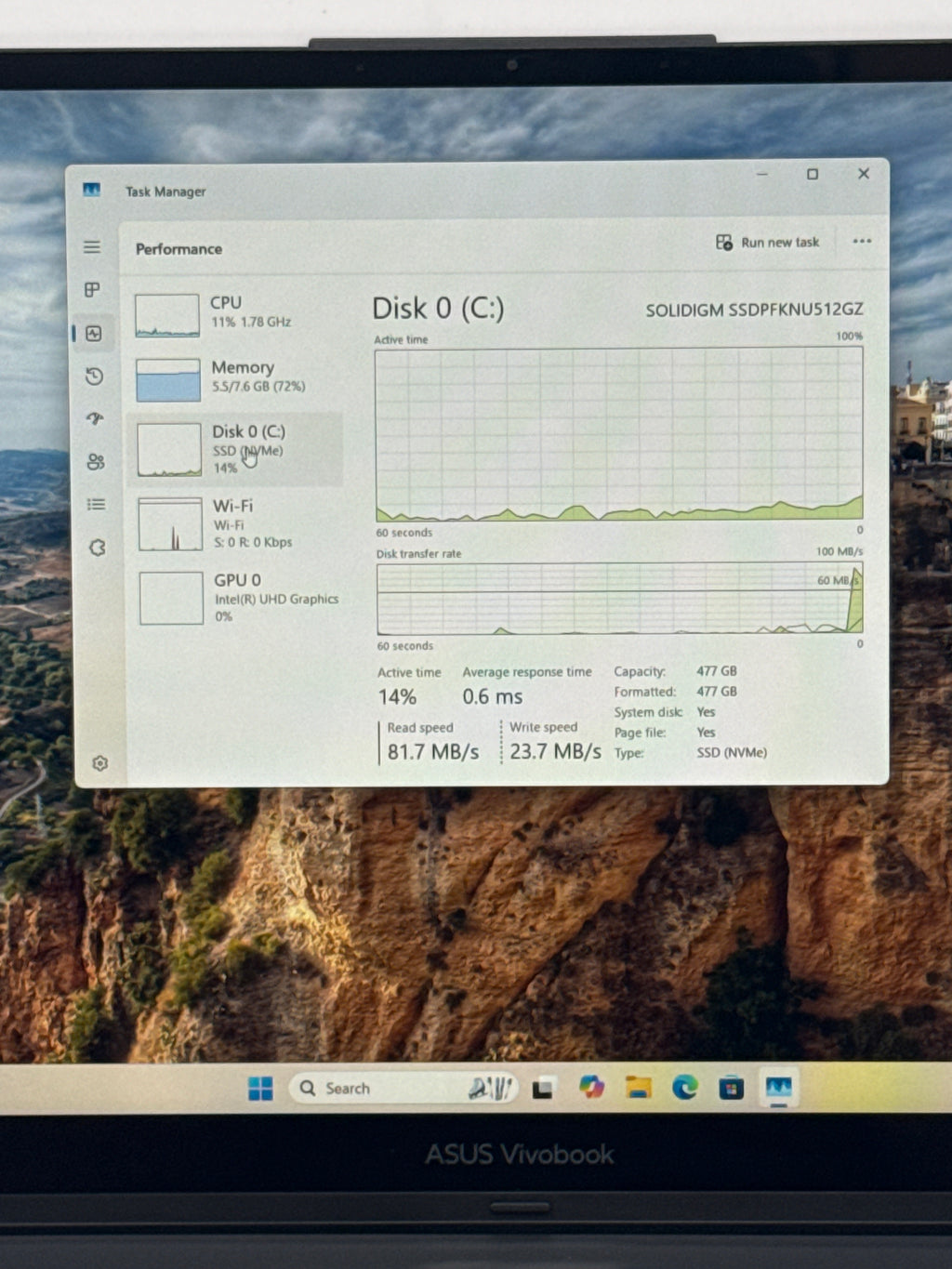The width and height of the screenshot is (952, 1269).
Task: Click the Write speed 23.7 MB/s value
Action: click(555, 751)
